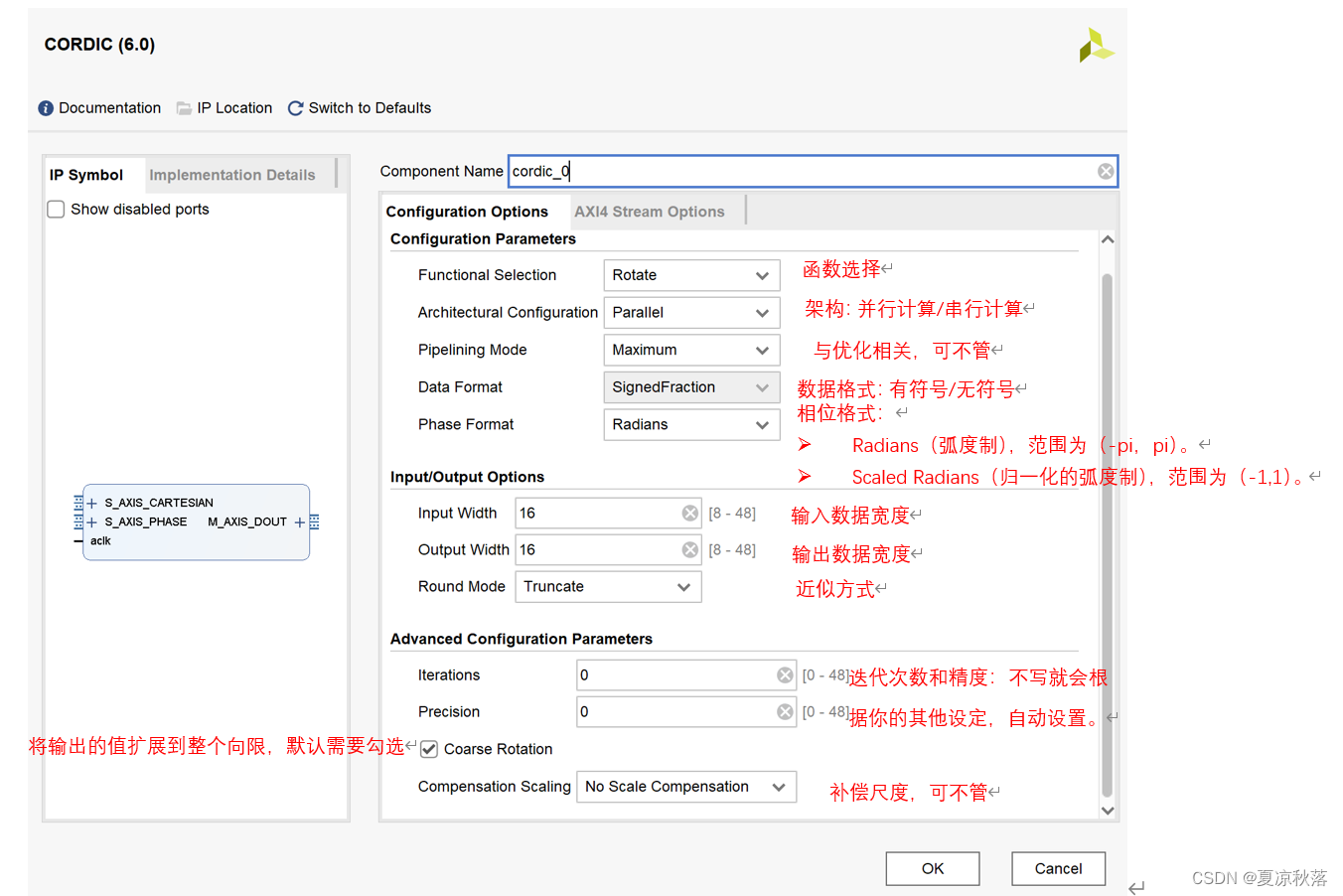Screen dimensions: 1343x896
Task: Open the Phase Format dropdown
Action: 691,424
